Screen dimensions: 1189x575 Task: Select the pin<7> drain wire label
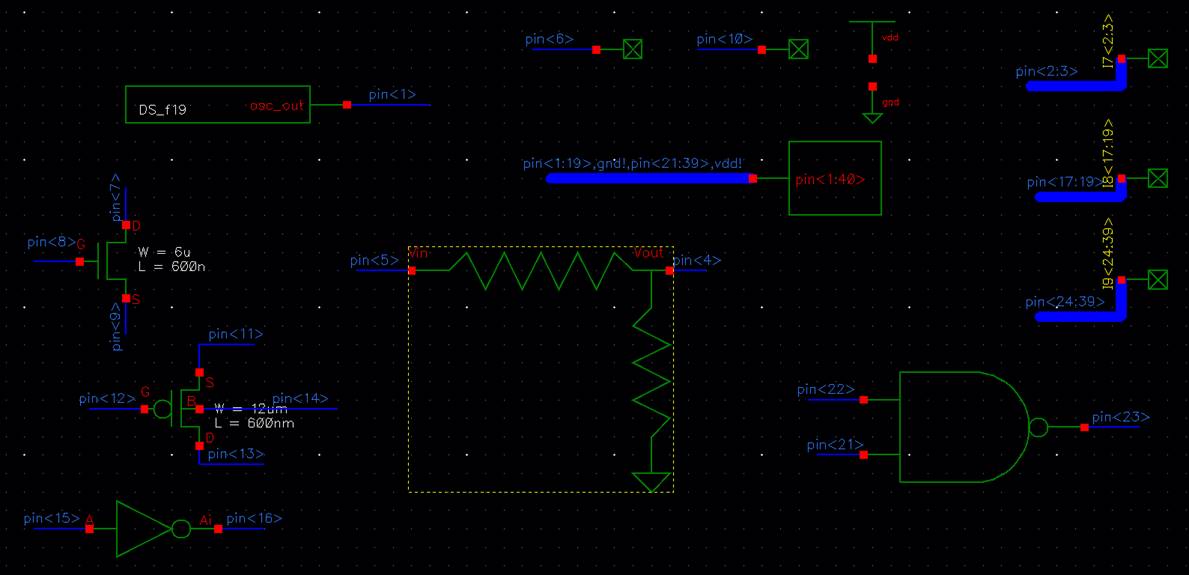click(116, 196)
